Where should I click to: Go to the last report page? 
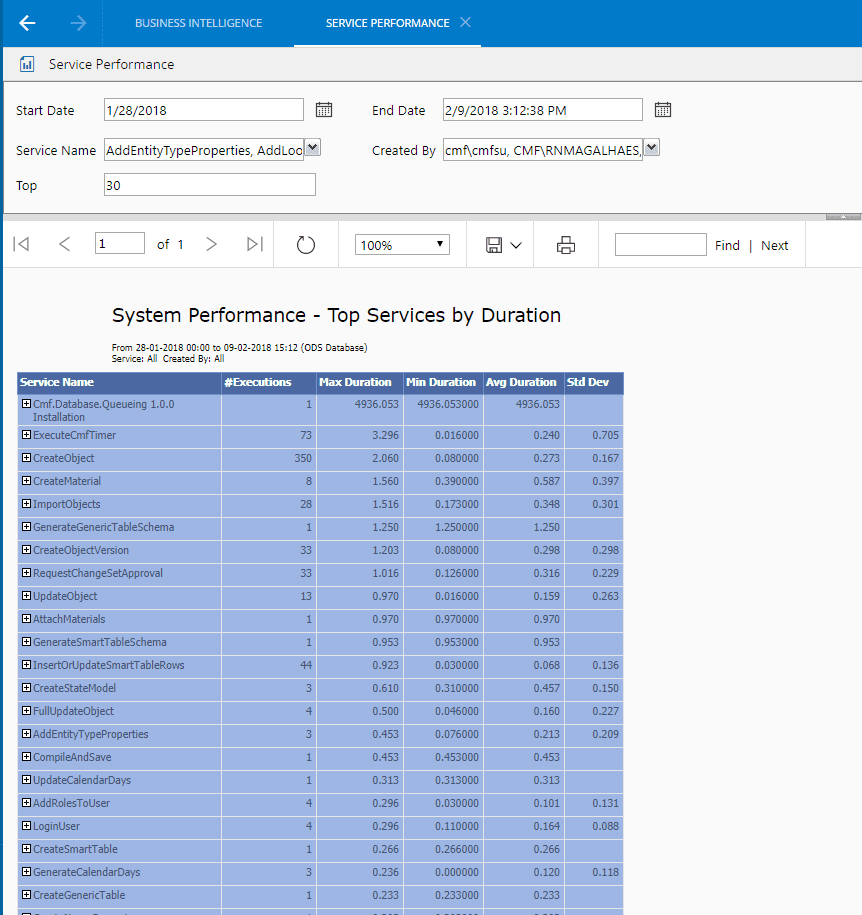tap(254, 244)
